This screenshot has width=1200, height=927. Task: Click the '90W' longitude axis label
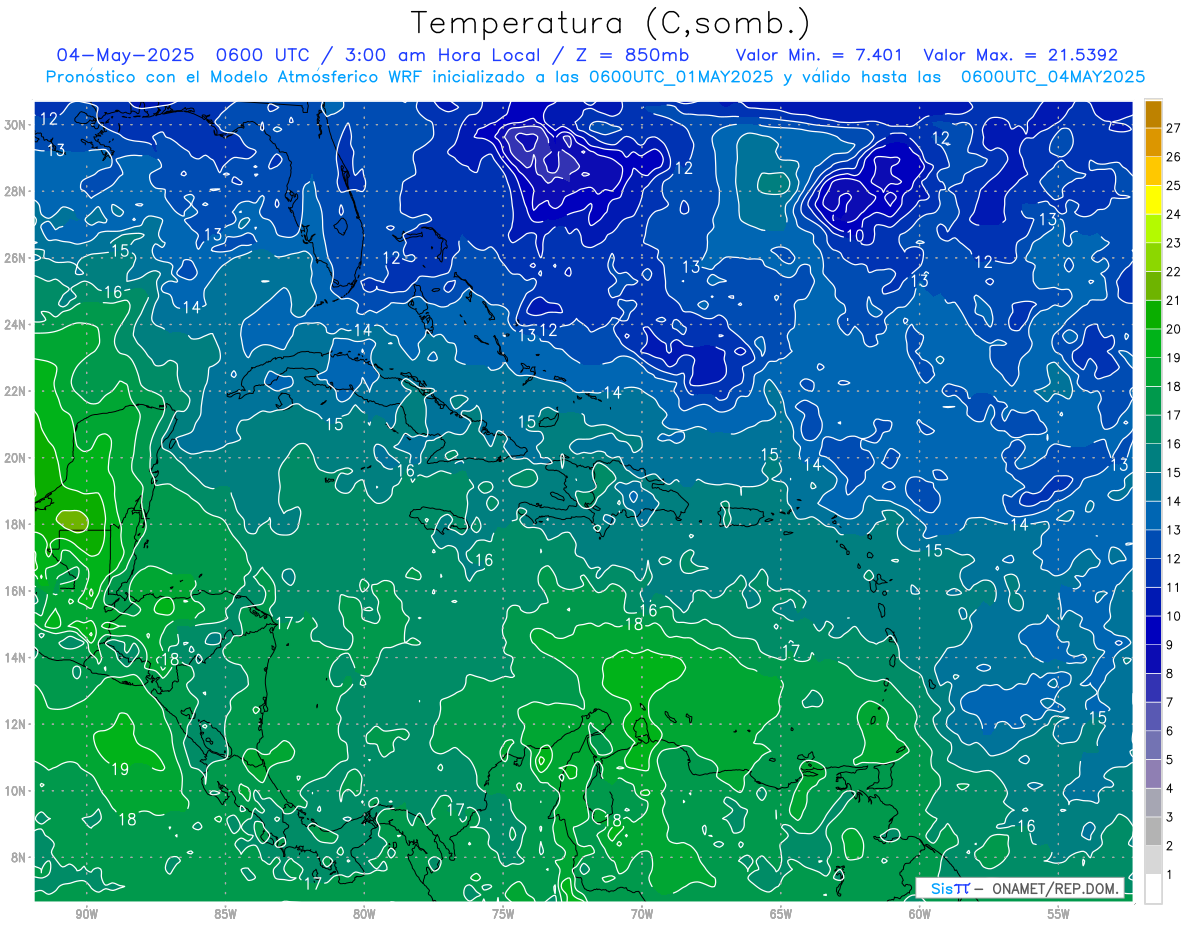86,914
